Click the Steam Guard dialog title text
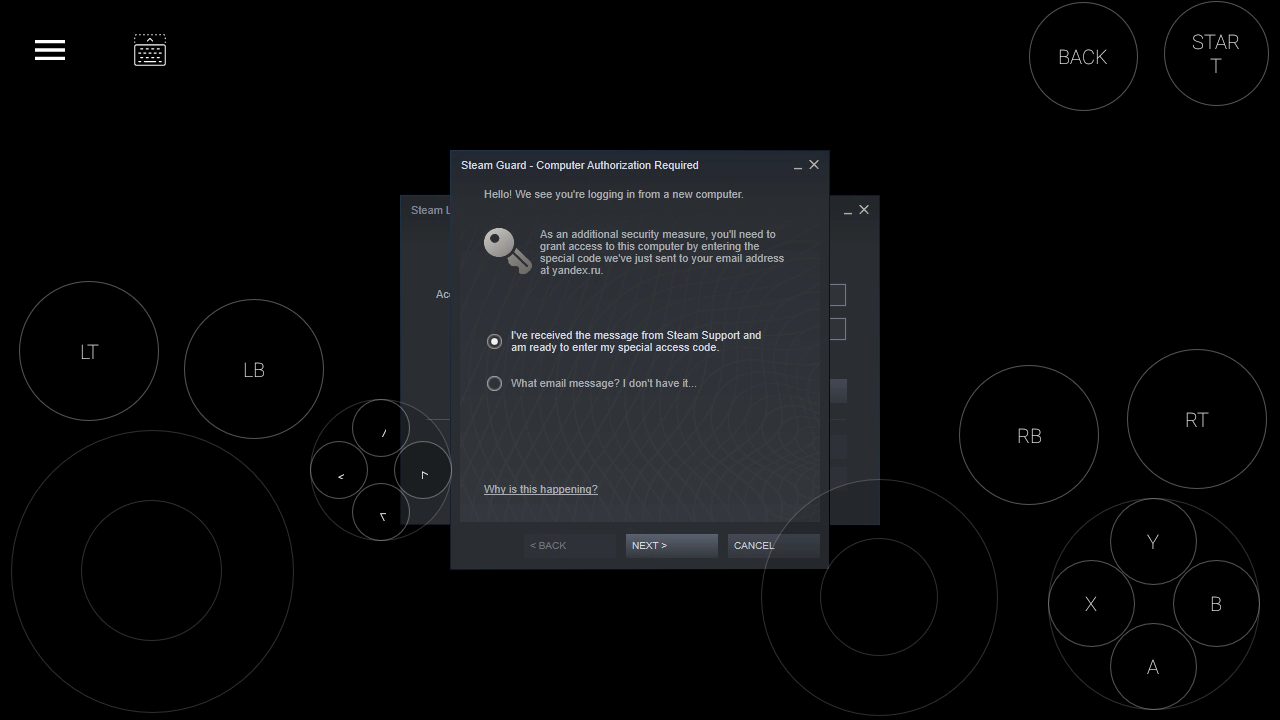1280x720 pixels. [x=580, y=165]
